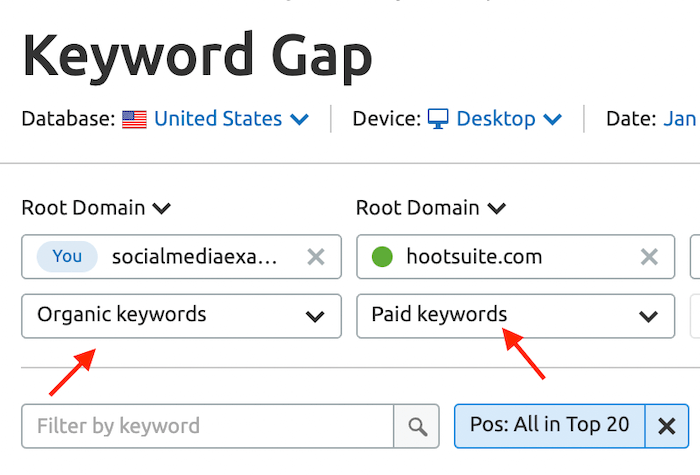Open the Organic keywords dropdown
This screenshot has width=700, height=475.
coord(181,316)
